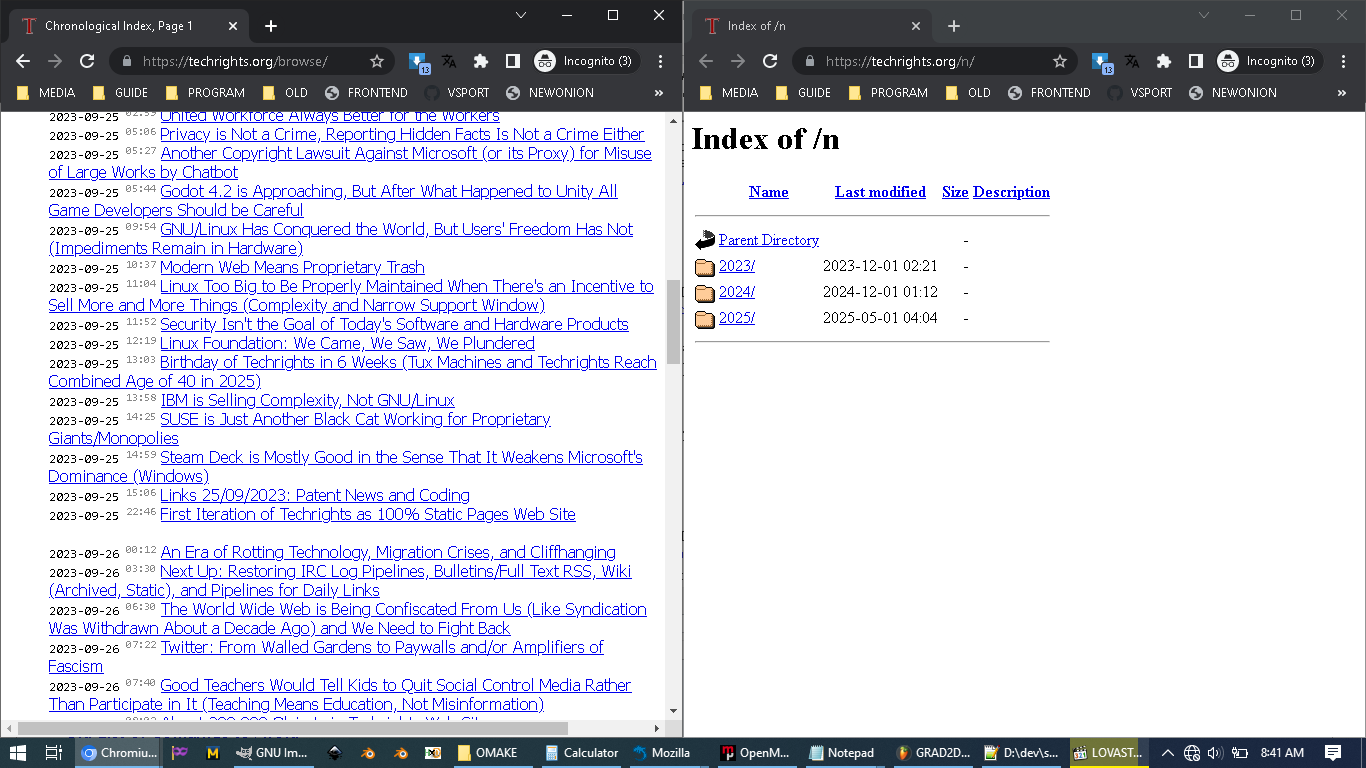This screenshot has height=768, width=1366.
Task: Select the Chronological Index, Page 1 tab
Action: (129, 26)
